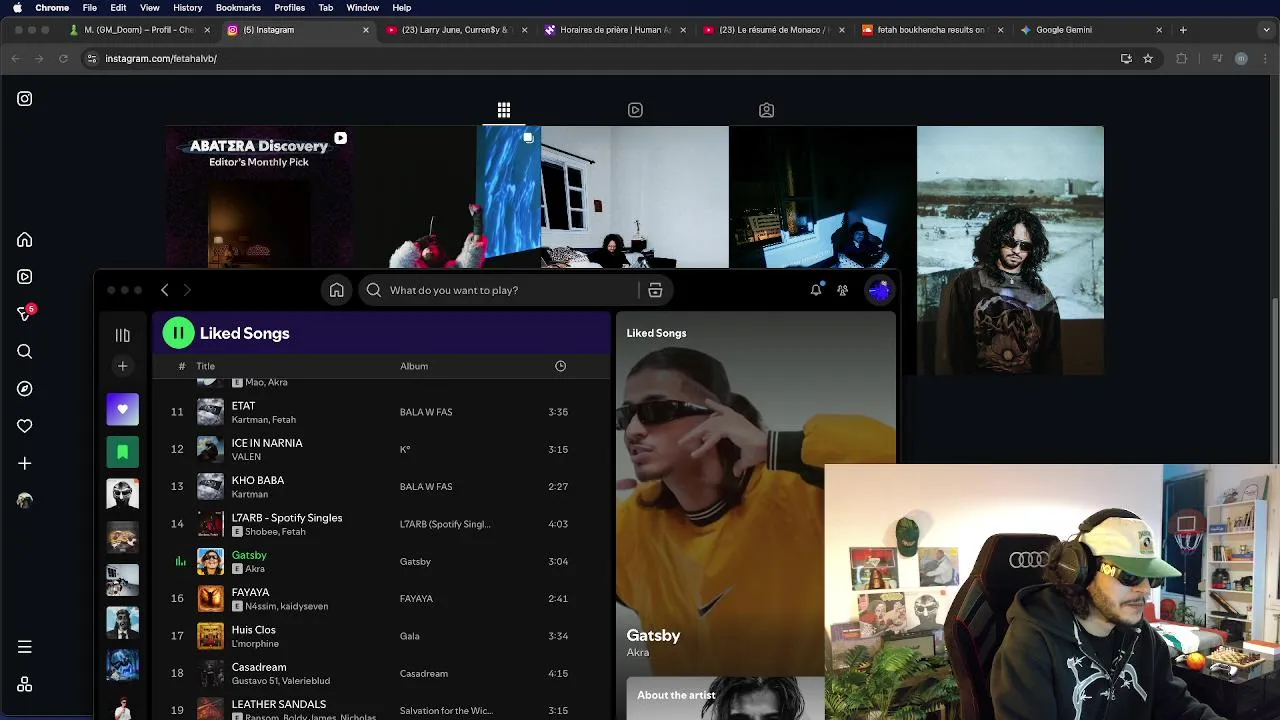This screenshot has width=1280, height=720.
Task: Open the Spotify profile avatar menu
Action: (x=879, y=290)
